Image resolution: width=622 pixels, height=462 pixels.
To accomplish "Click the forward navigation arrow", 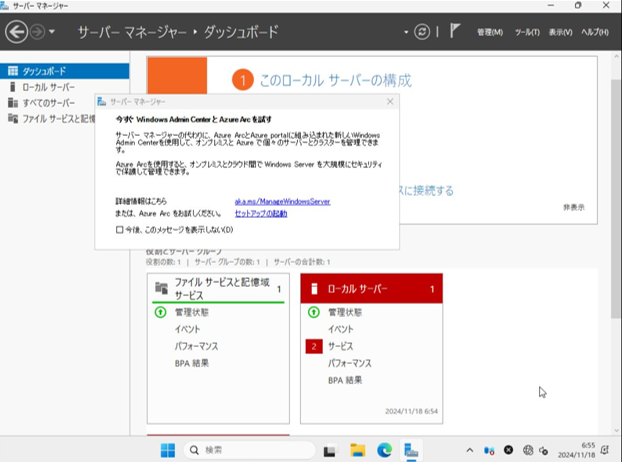I will (x=38, y=32).
